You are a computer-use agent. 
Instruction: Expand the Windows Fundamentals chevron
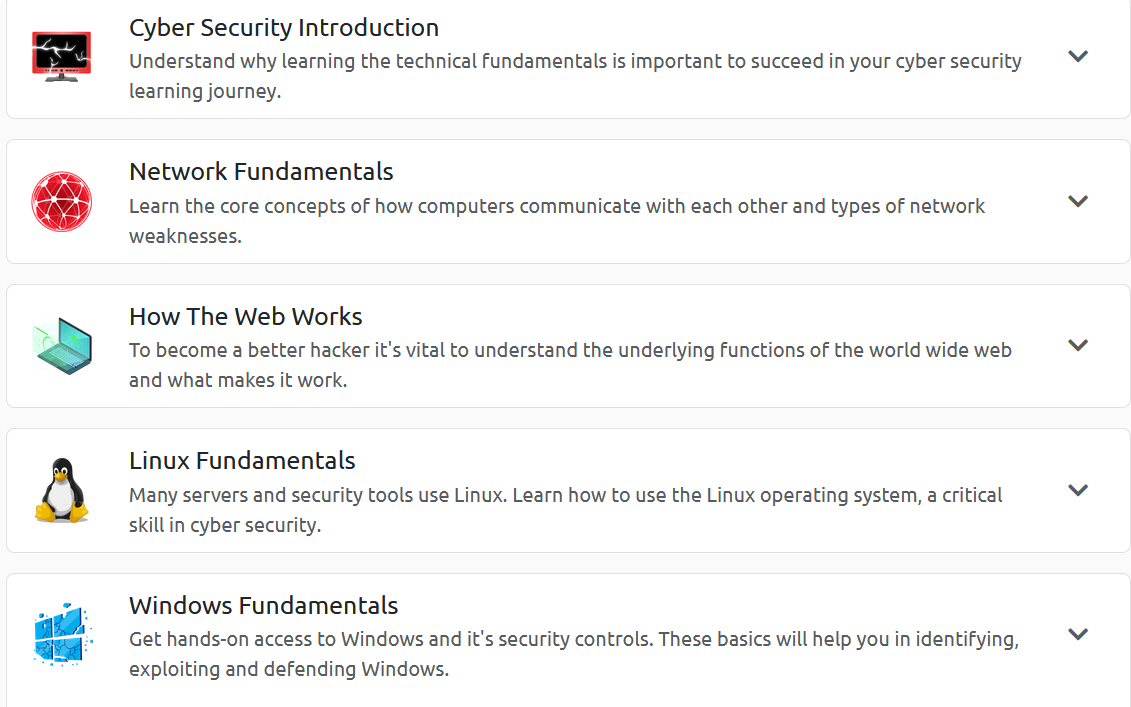click(1077, 634)
